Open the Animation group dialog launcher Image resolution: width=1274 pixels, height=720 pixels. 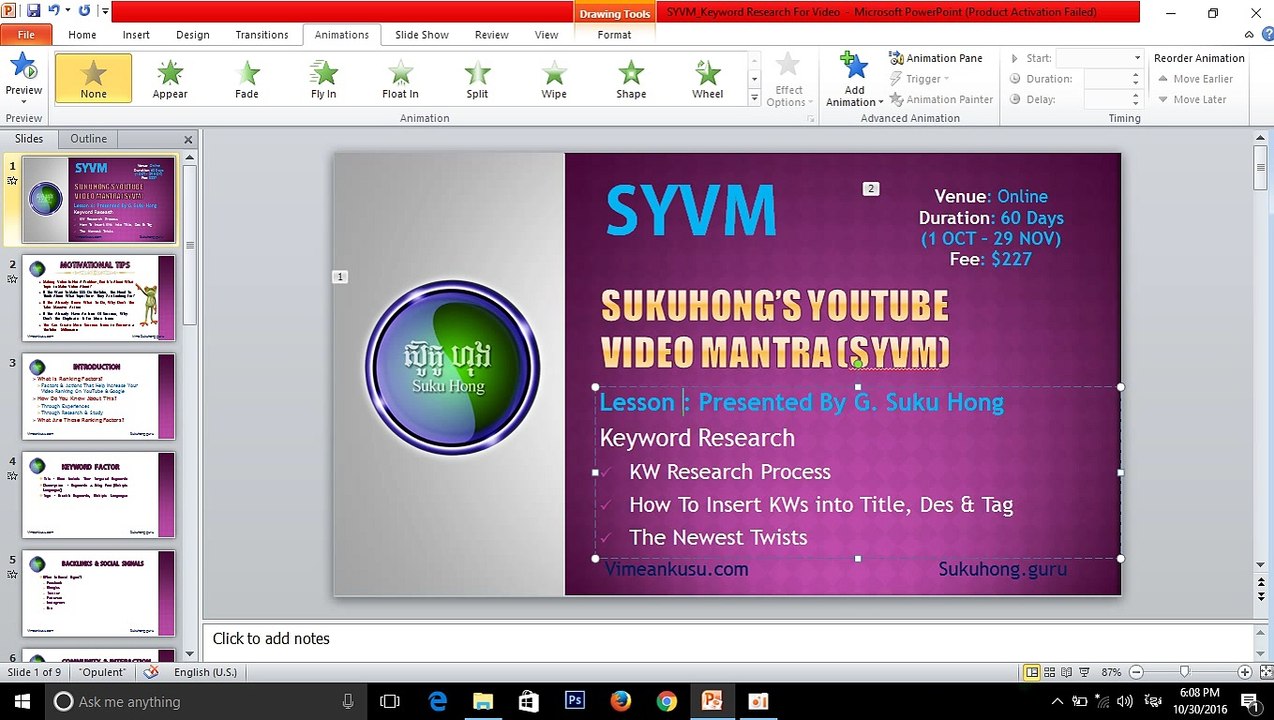click(x=811, y=119)
